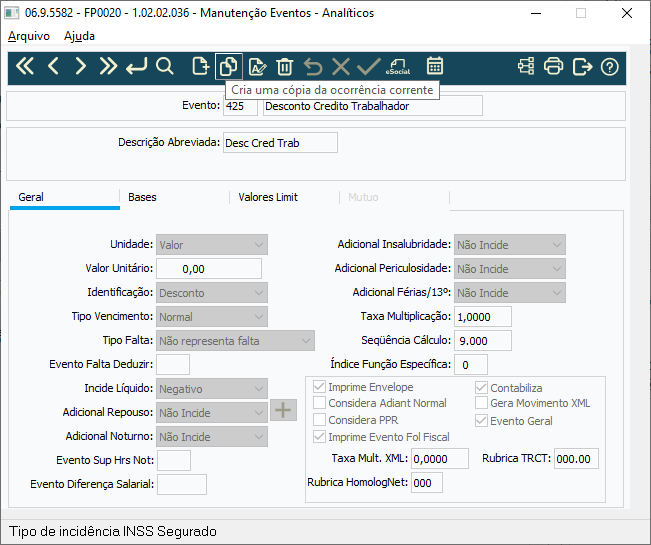Switch to the Valores Limit tab
Screen dimensions: 651x545
[x=268, y=197]
